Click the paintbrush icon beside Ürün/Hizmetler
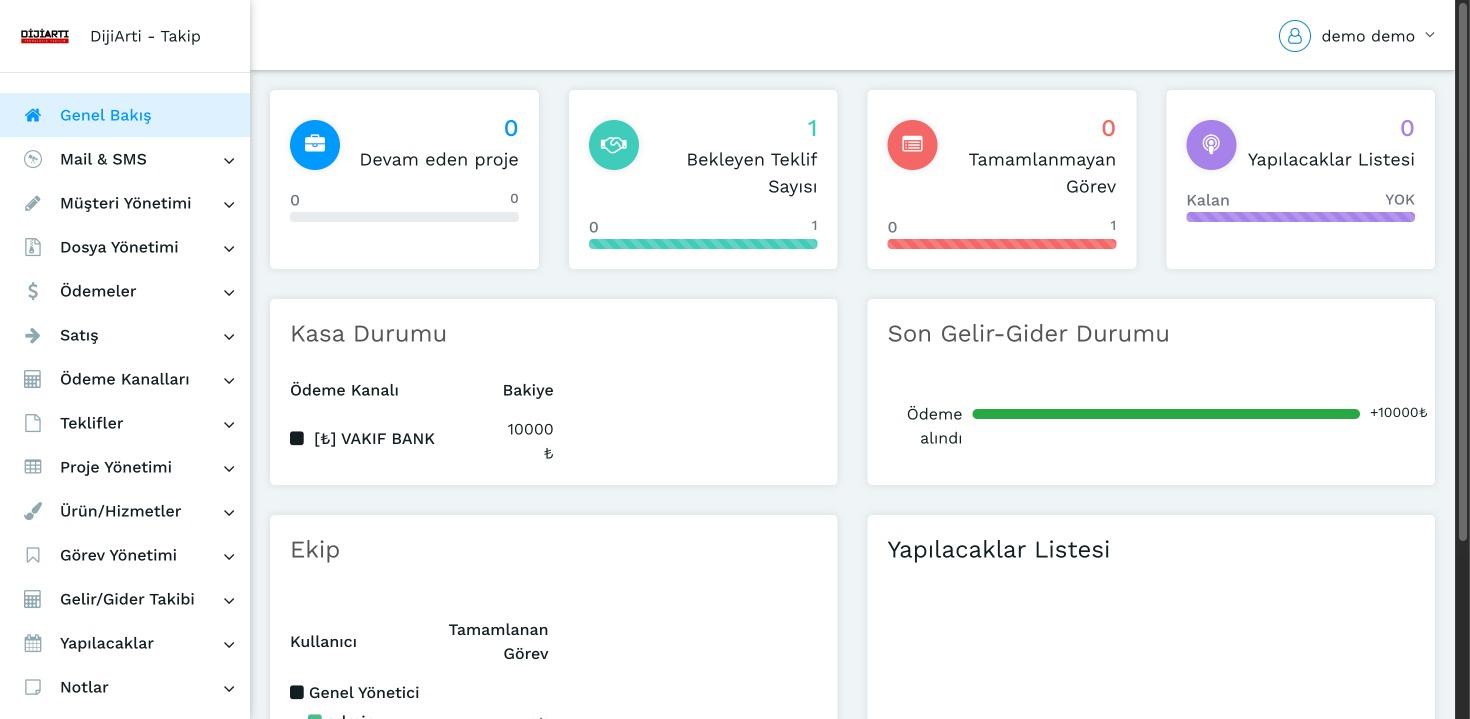Viewport: 1470px width, 719px height. pos(33,511)
